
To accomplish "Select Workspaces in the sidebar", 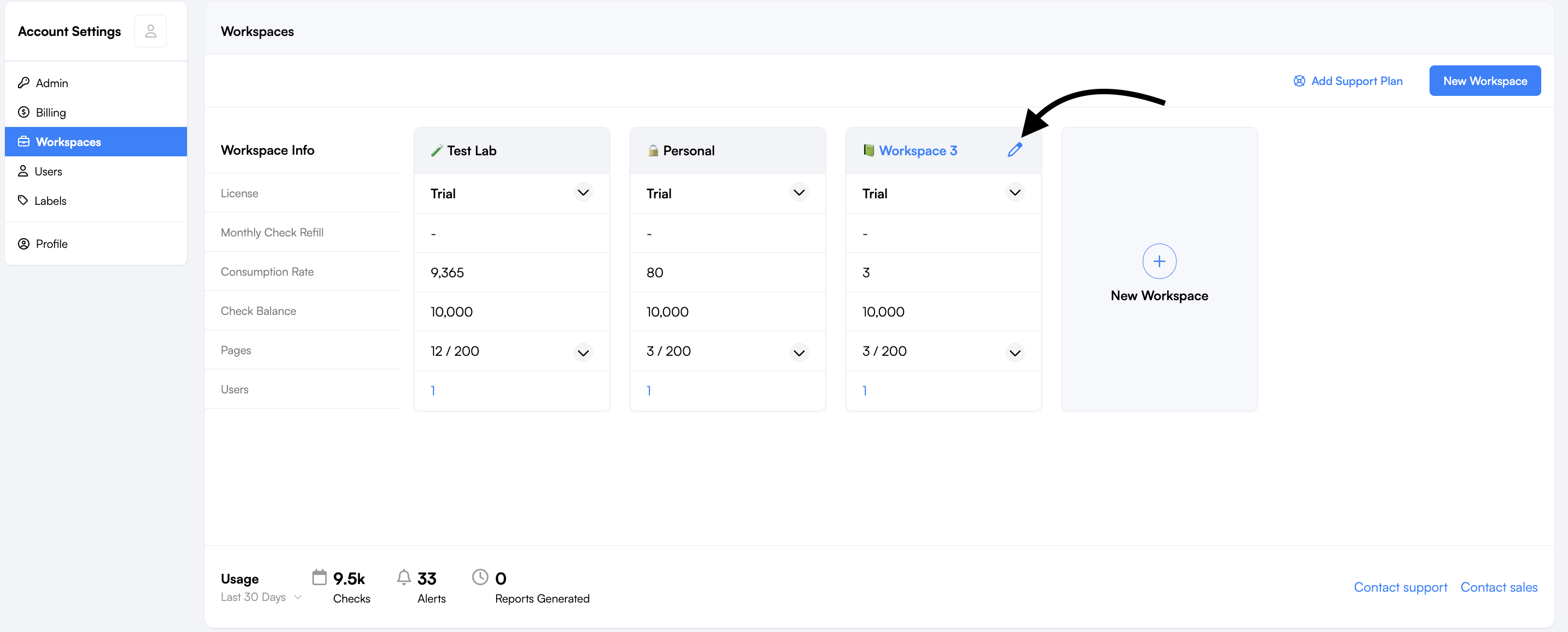I will click(95, 142).
